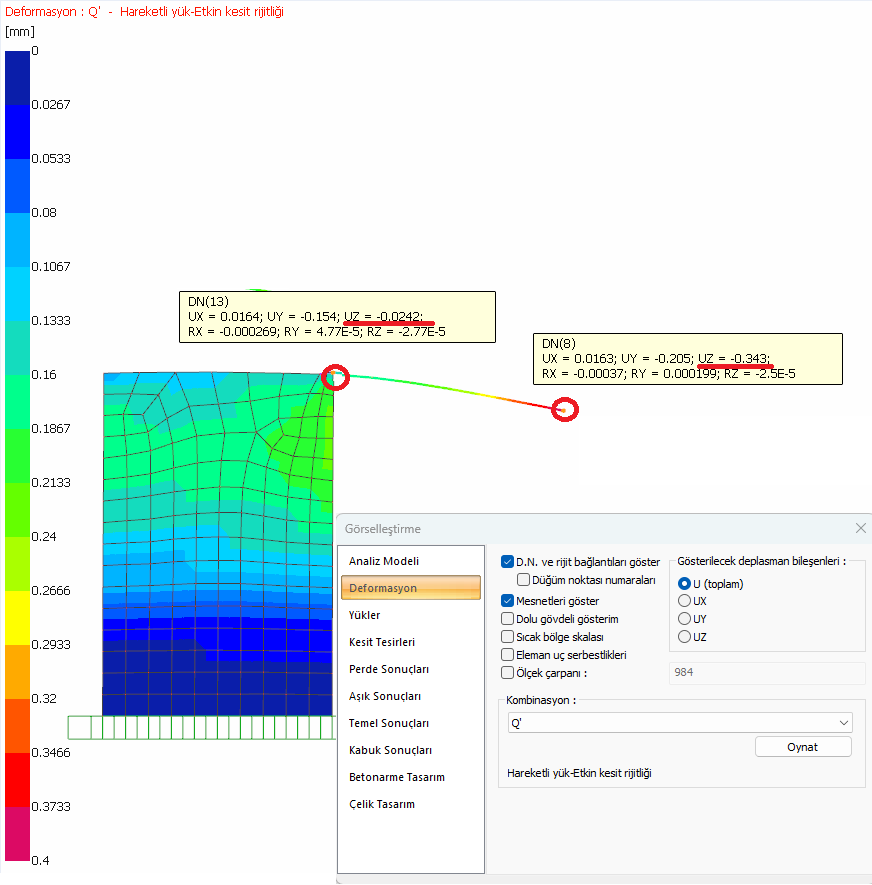Go to Perde Sonuçları section

pyautogui.click(x=389, y=669)
